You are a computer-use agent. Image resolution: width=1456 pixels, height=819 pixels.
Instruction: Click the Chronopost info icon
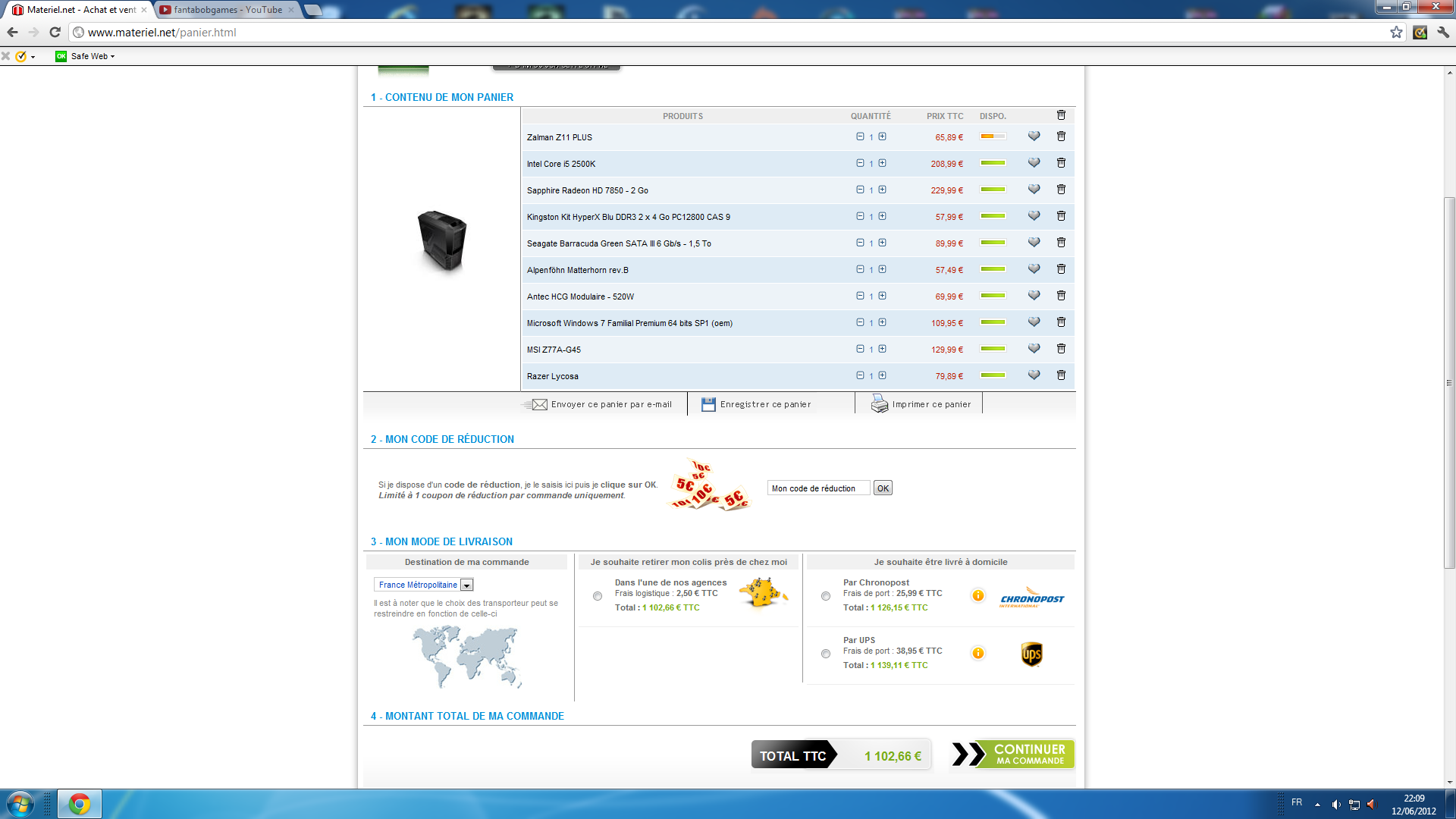point(978,595)
